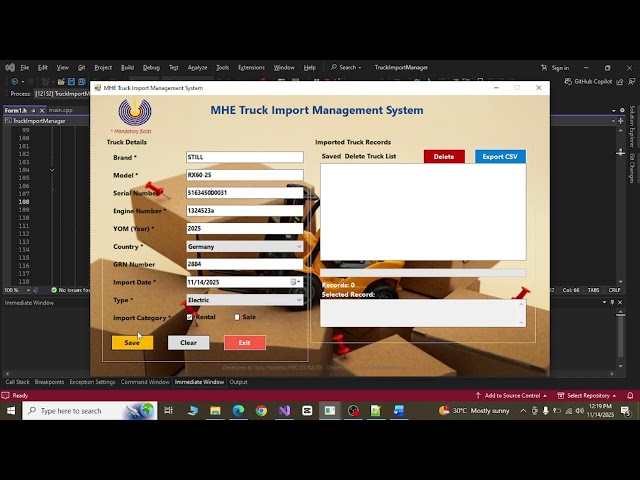640x480 pixels.
Task: Open Google Chrome from the taskbar
Action: [x=261, y=410]
